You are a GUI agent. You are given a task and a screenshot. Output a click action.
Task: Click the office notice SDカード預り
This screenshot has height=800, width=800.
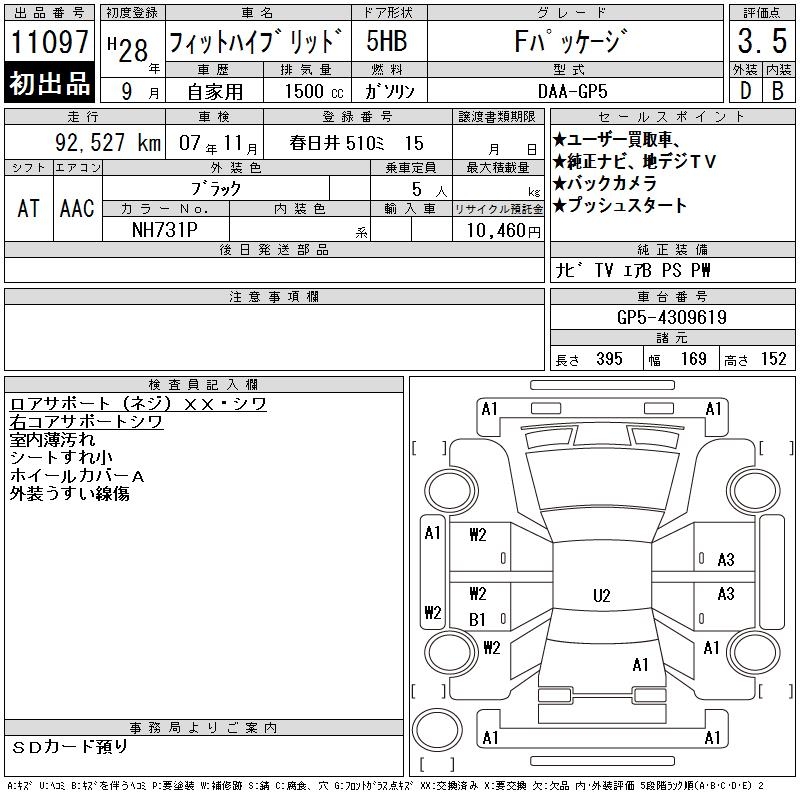click(69, 746)
